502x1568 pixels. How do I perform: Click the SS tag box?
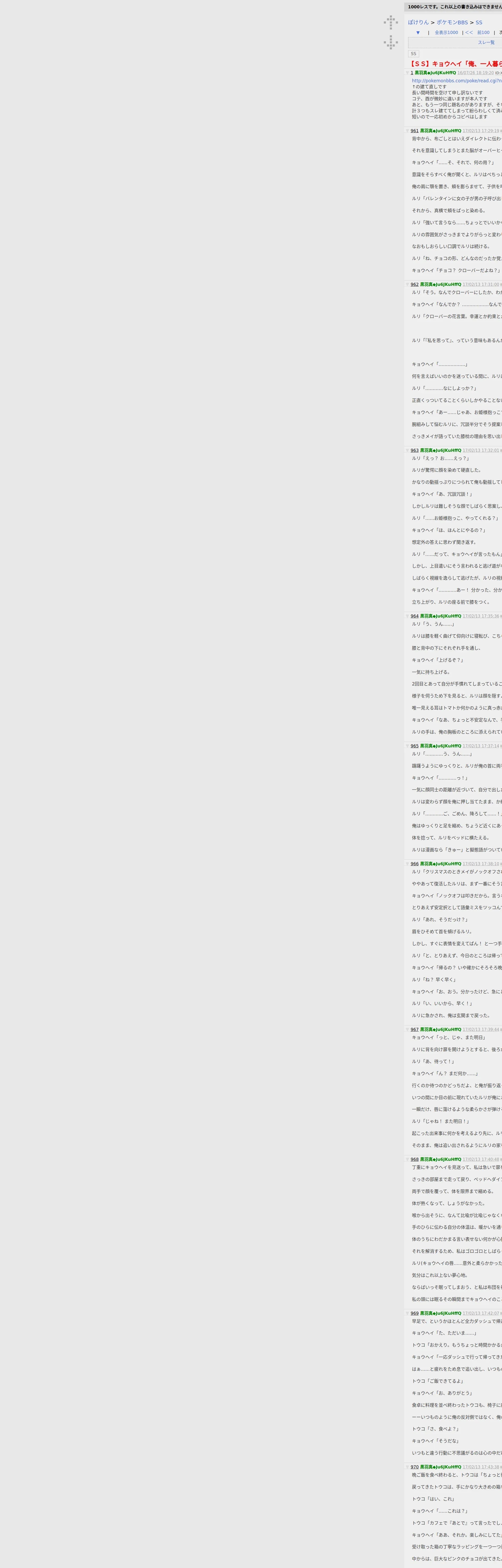(414, 54)
